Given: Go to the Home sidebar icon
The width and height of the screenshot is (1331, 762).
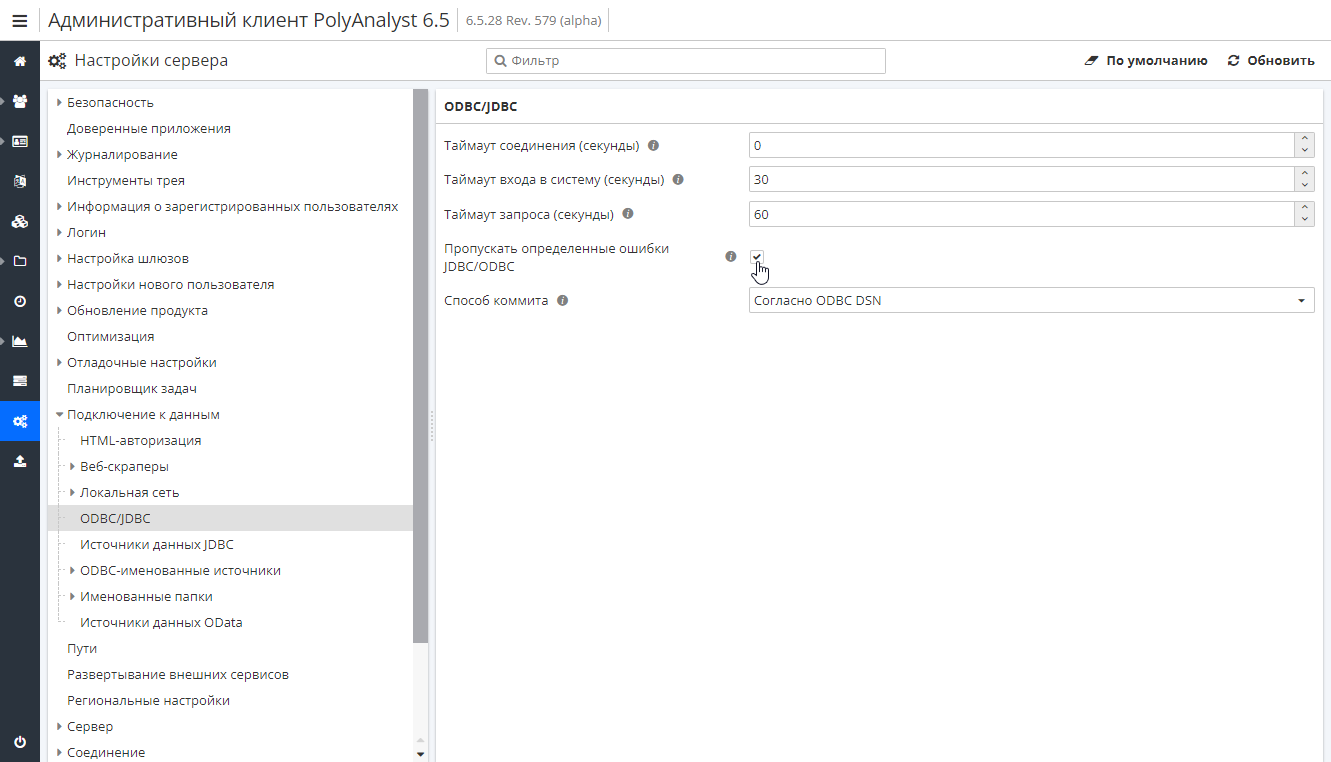Looking at the screenshot, I should pos(19,61).
